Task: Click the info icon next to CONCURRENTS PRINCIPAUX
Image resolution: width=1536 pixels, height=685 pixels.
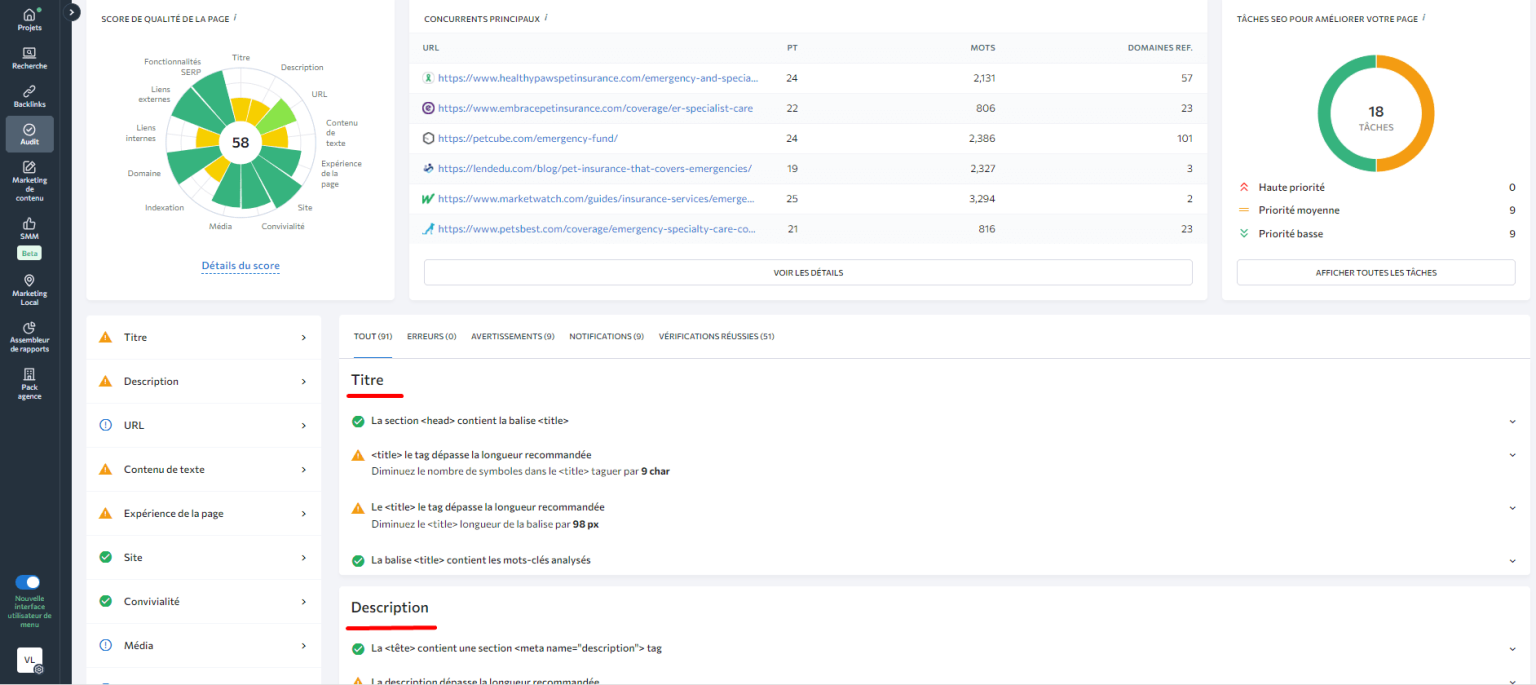Action: [543, 17]
